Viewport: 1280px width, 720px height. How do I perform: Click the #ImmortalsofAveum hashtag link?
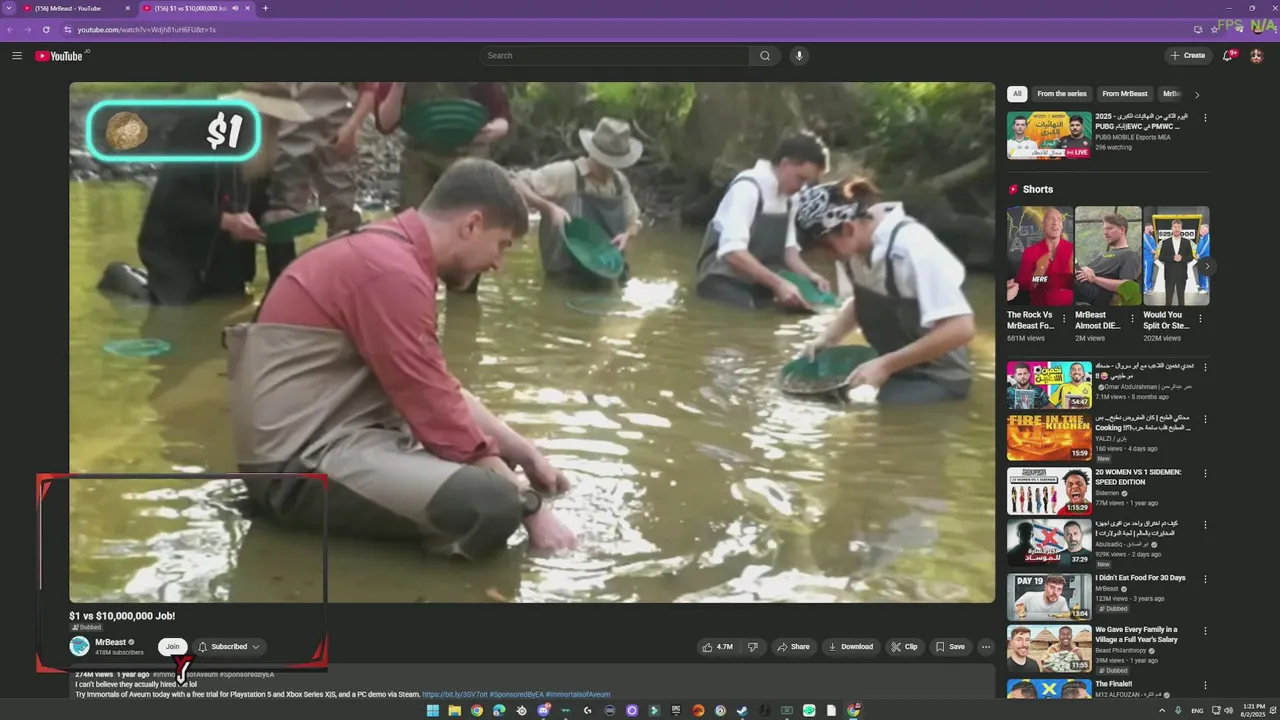578,694
